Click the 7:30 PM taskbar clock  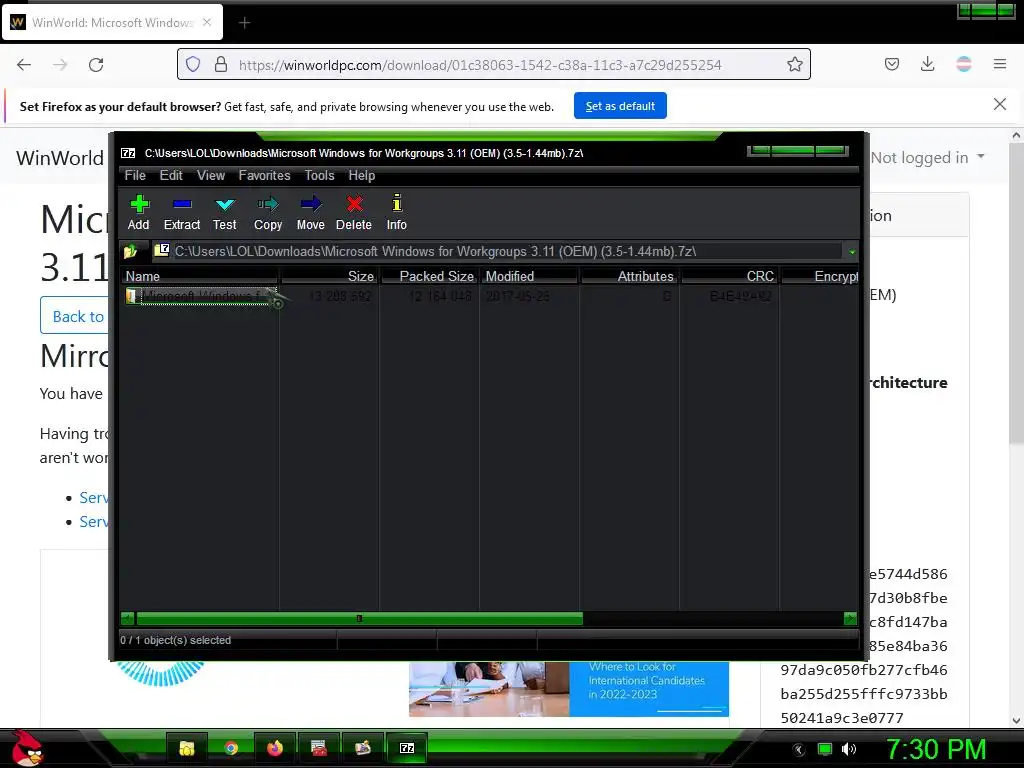click(x=936, y=749)
